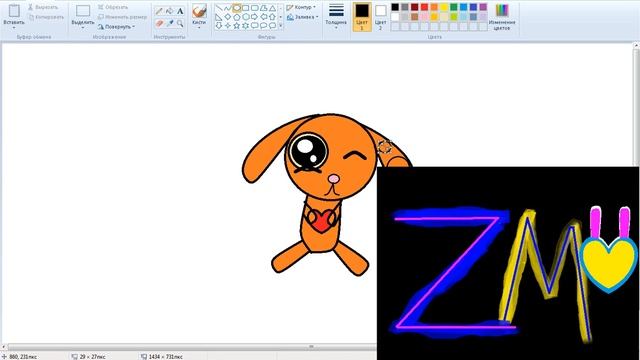Choose the Pentagon shape

tap(237, 17)
